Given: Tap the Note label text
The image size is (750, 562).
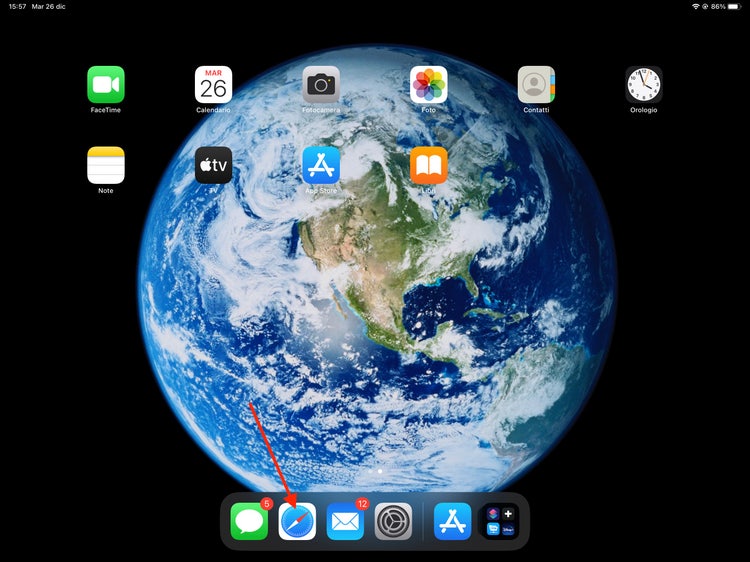Looking at the screenshot, I should point(106,190).
